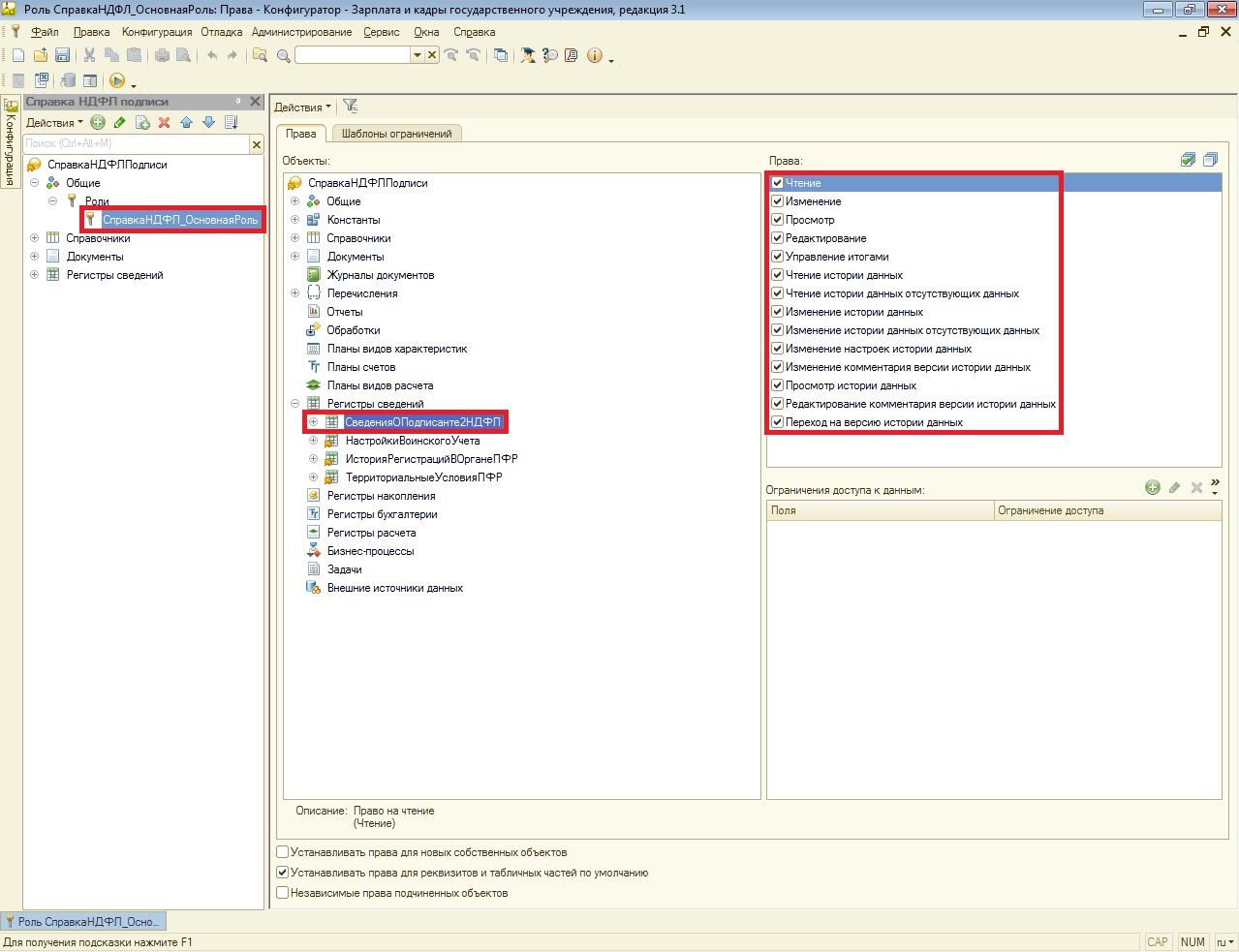
Task: Click the Cut scissors icon
Action: pyautogui.click(x=90, y=55)
